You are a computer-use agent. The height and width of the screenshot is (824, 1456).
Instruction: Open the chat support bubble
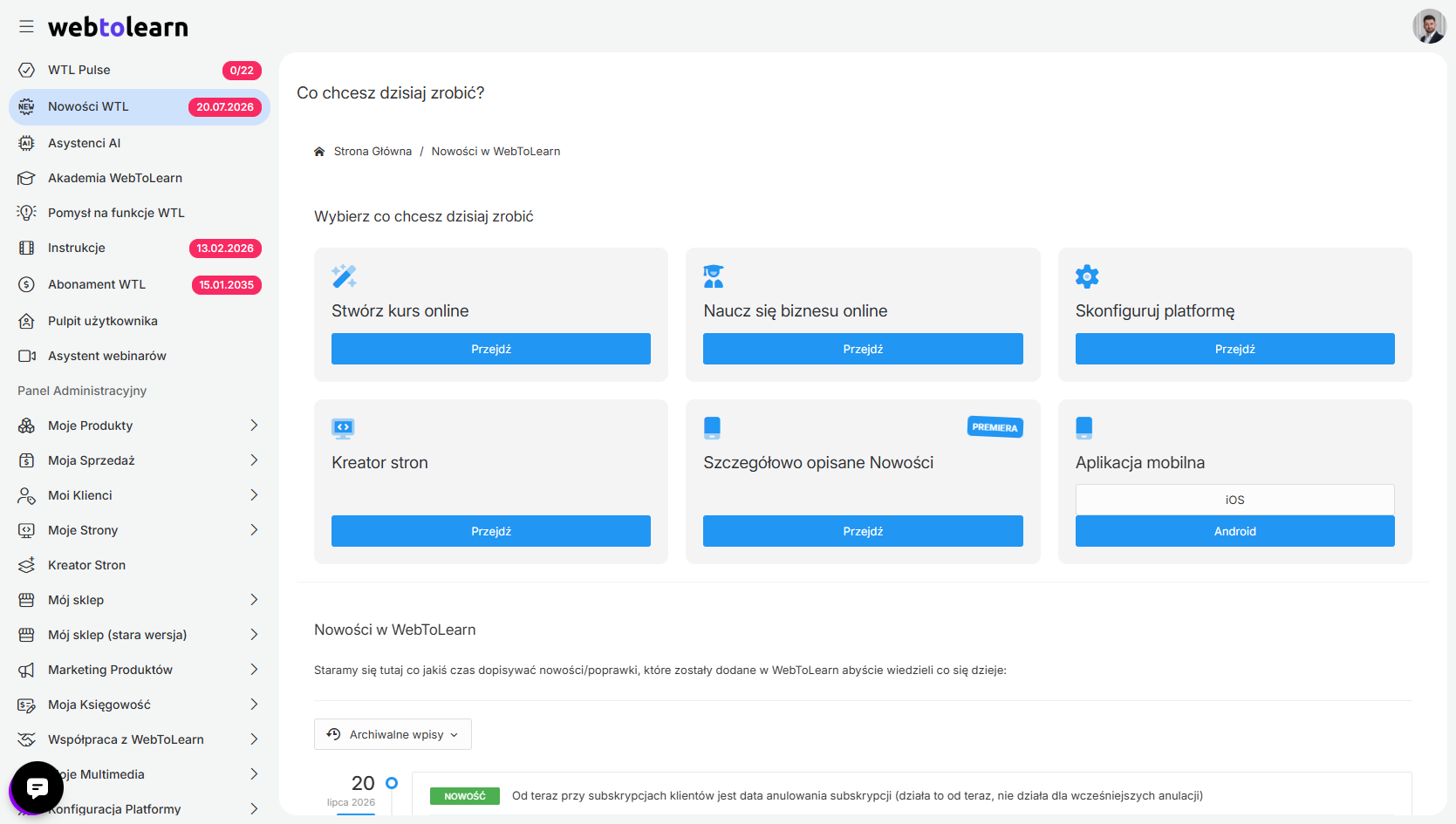coord(37,788)
